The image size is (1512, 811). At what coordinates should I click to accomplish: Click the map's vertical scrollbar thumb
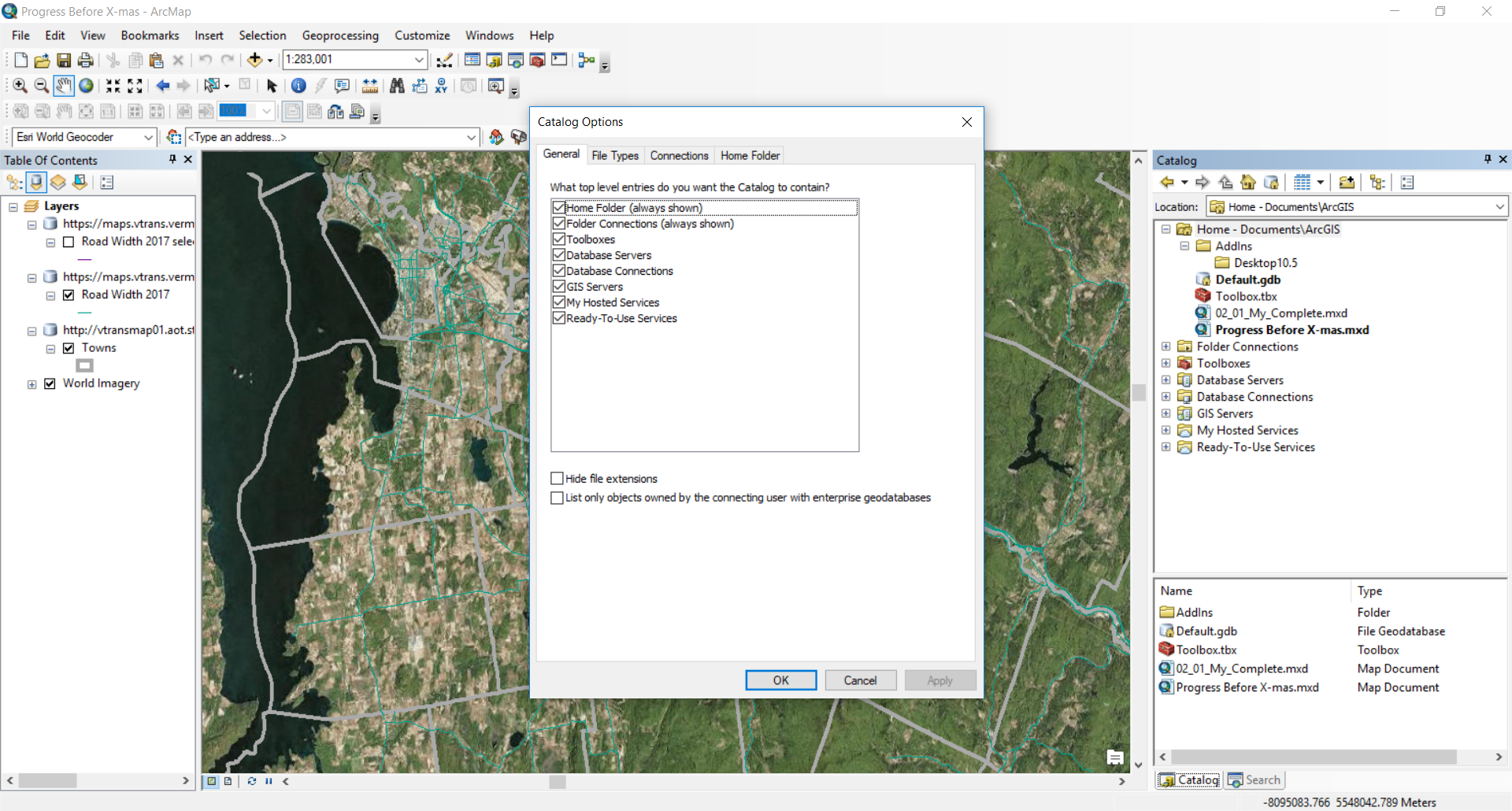pyautogui.click(x=1138, y=392)
